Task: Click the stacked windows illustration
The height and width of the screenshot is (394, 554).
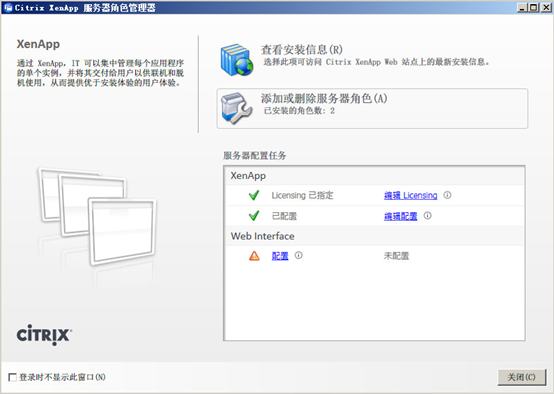Action: click(x=98, y=216)
